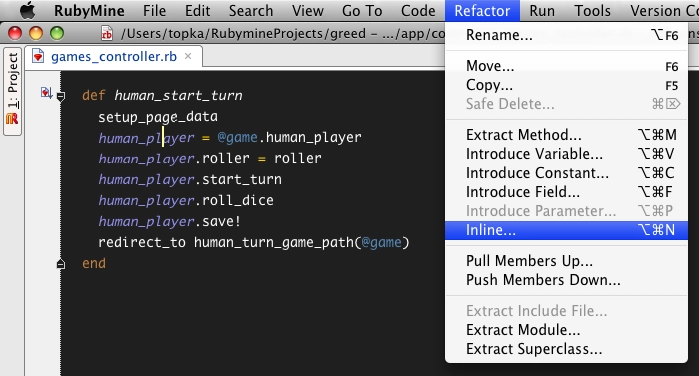The image size is (699, 376).
Task: Choose Push Members Down... option
Action: pyautogui.click(x=566, y=280)
